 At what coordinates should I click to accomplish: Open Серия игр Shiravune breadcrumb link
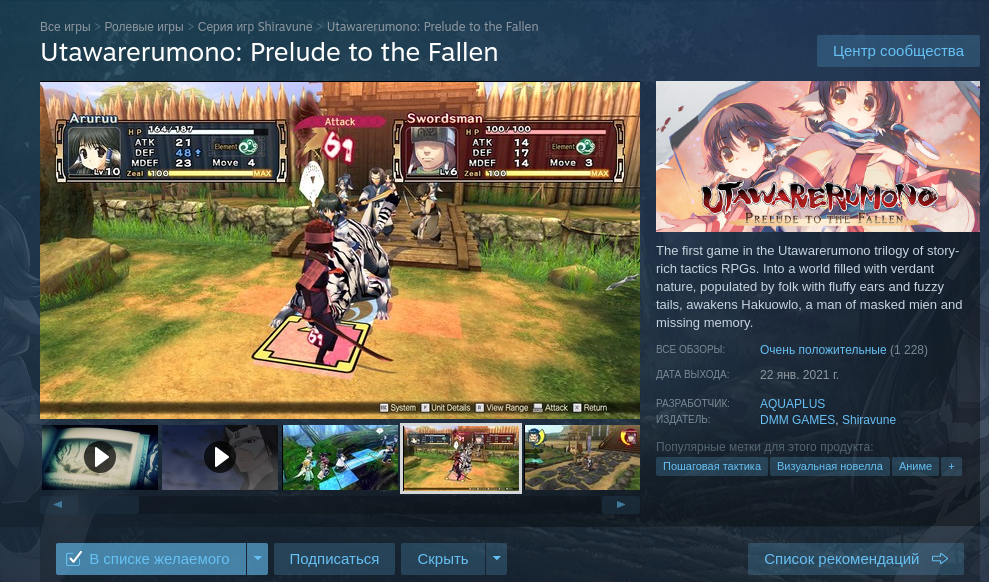pyautogui.click(x=255, y=26)
